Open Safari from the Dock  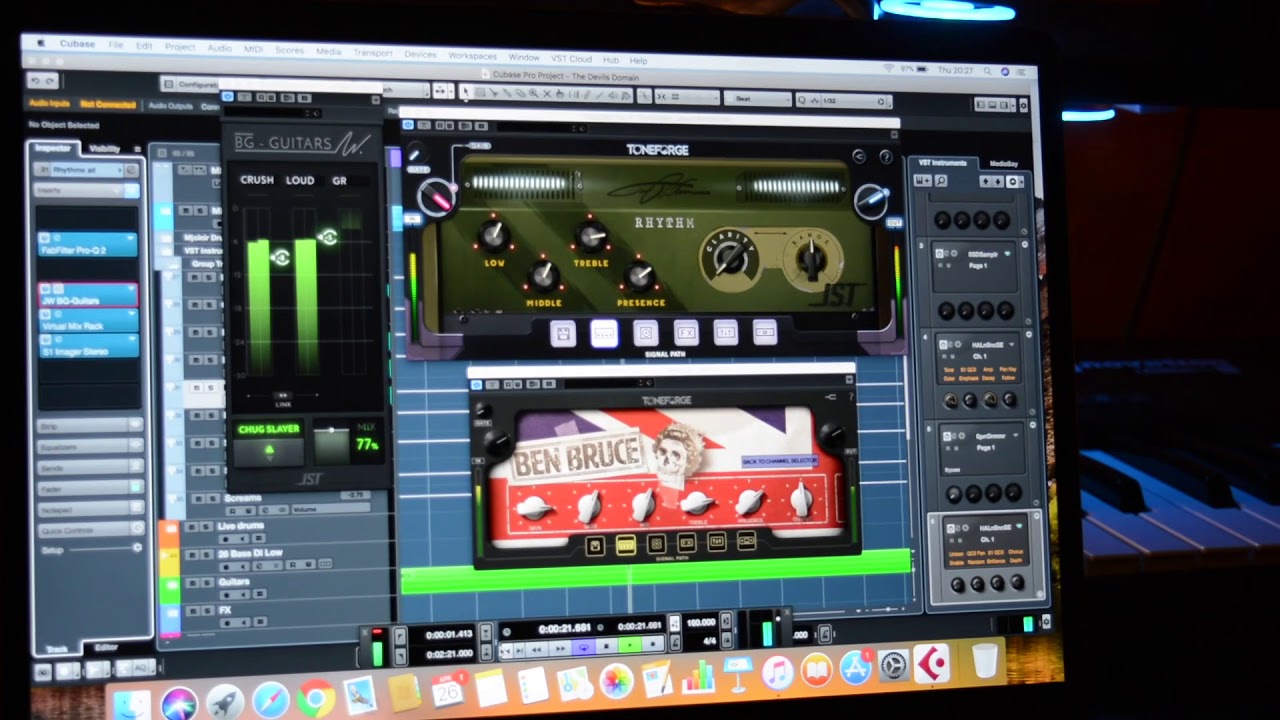270,700
